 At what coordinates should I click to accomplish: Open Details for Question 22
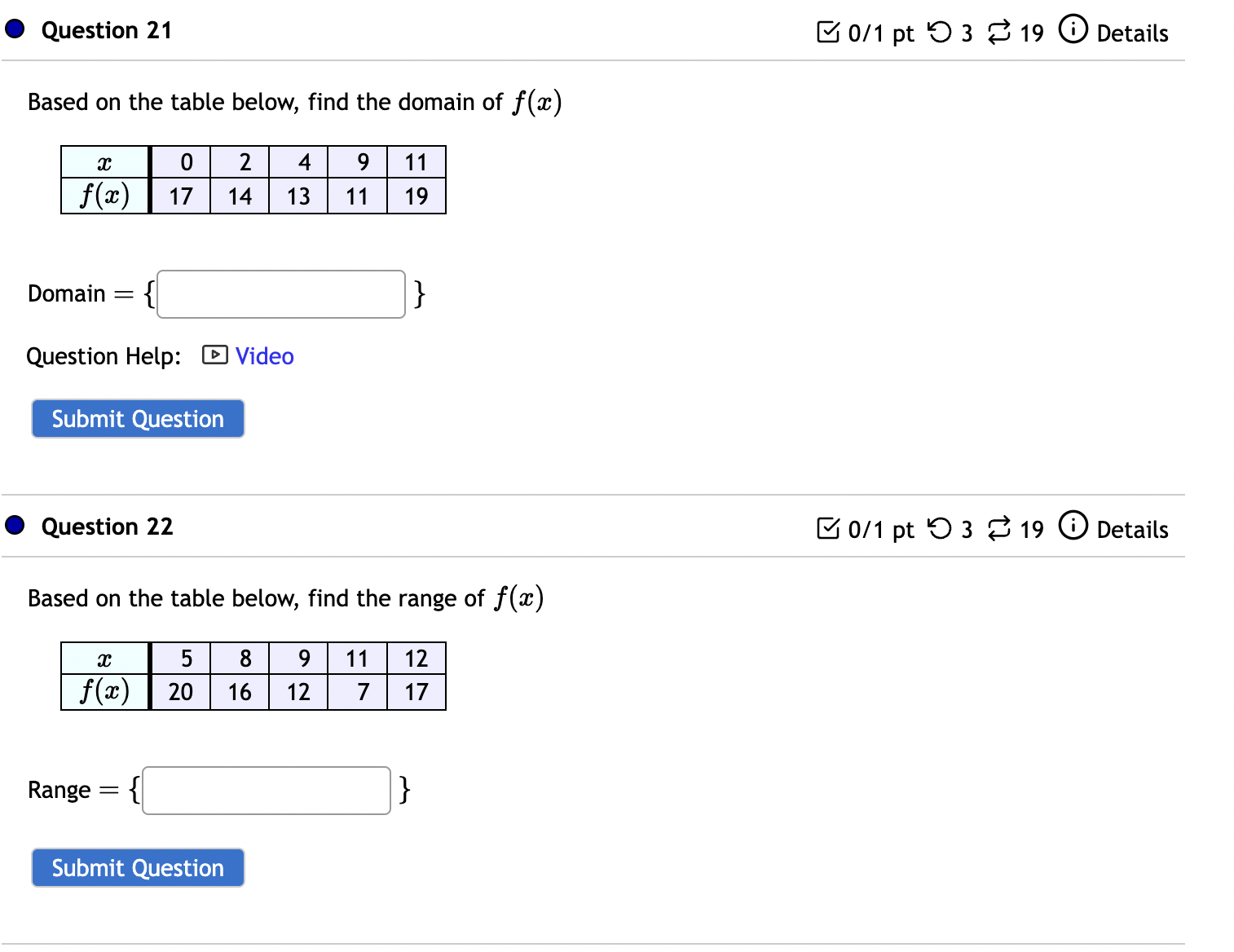point(1133,530)
